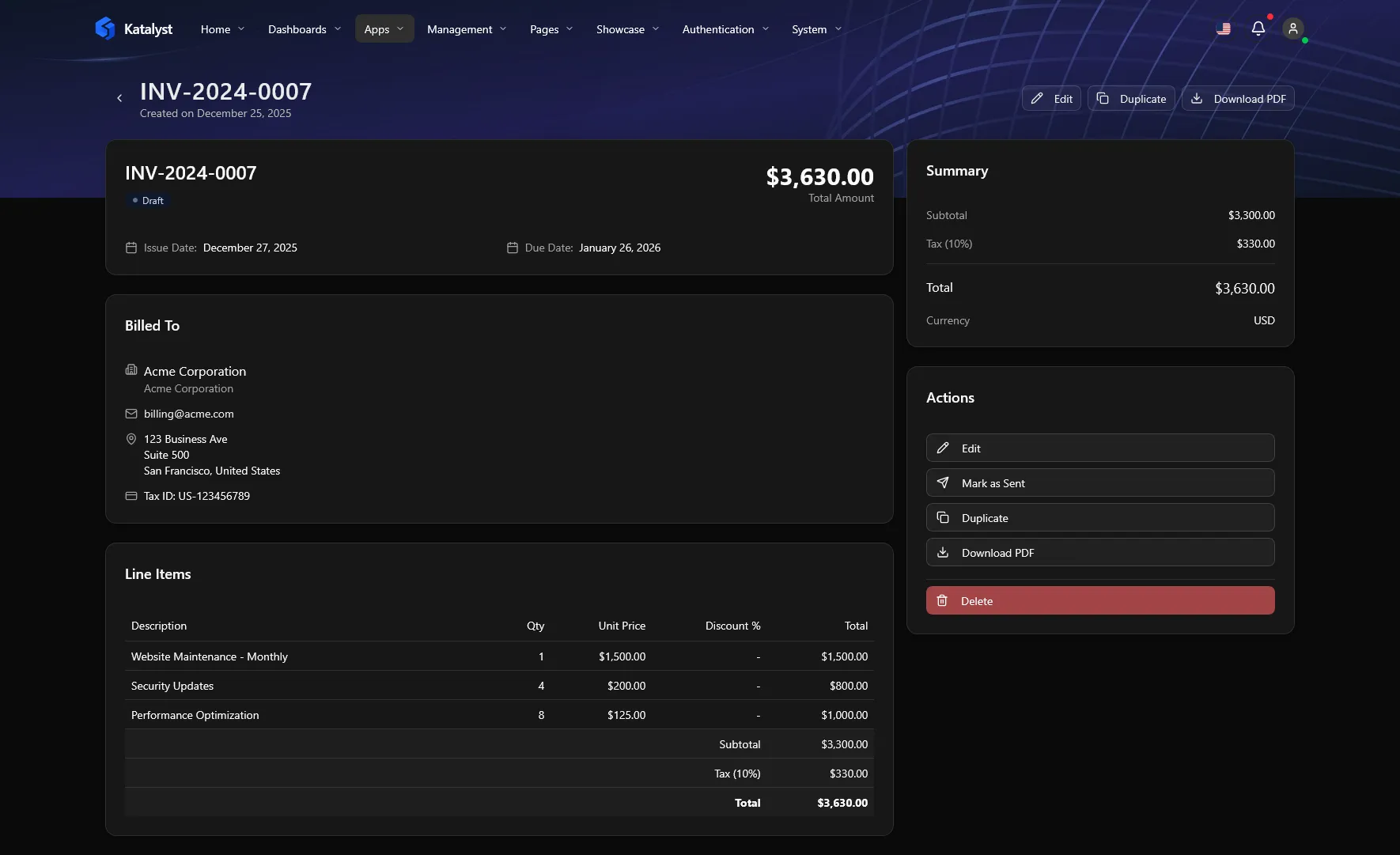Click the email icon beside billing@acme.com
Screen dimensions: 1400x855
click(x=131, y=414)
